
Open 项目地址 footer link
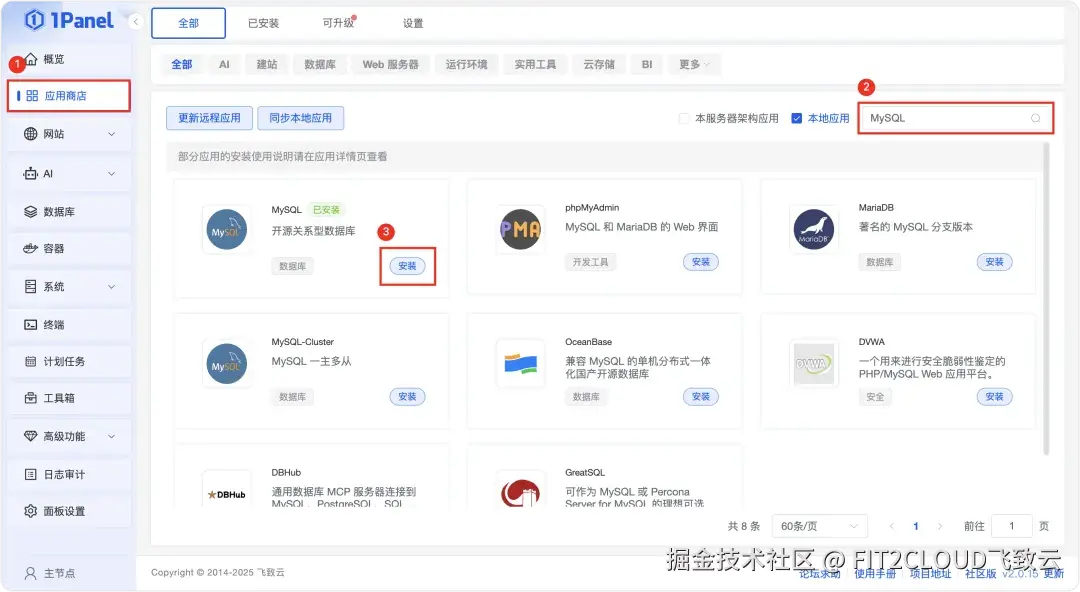930,573
